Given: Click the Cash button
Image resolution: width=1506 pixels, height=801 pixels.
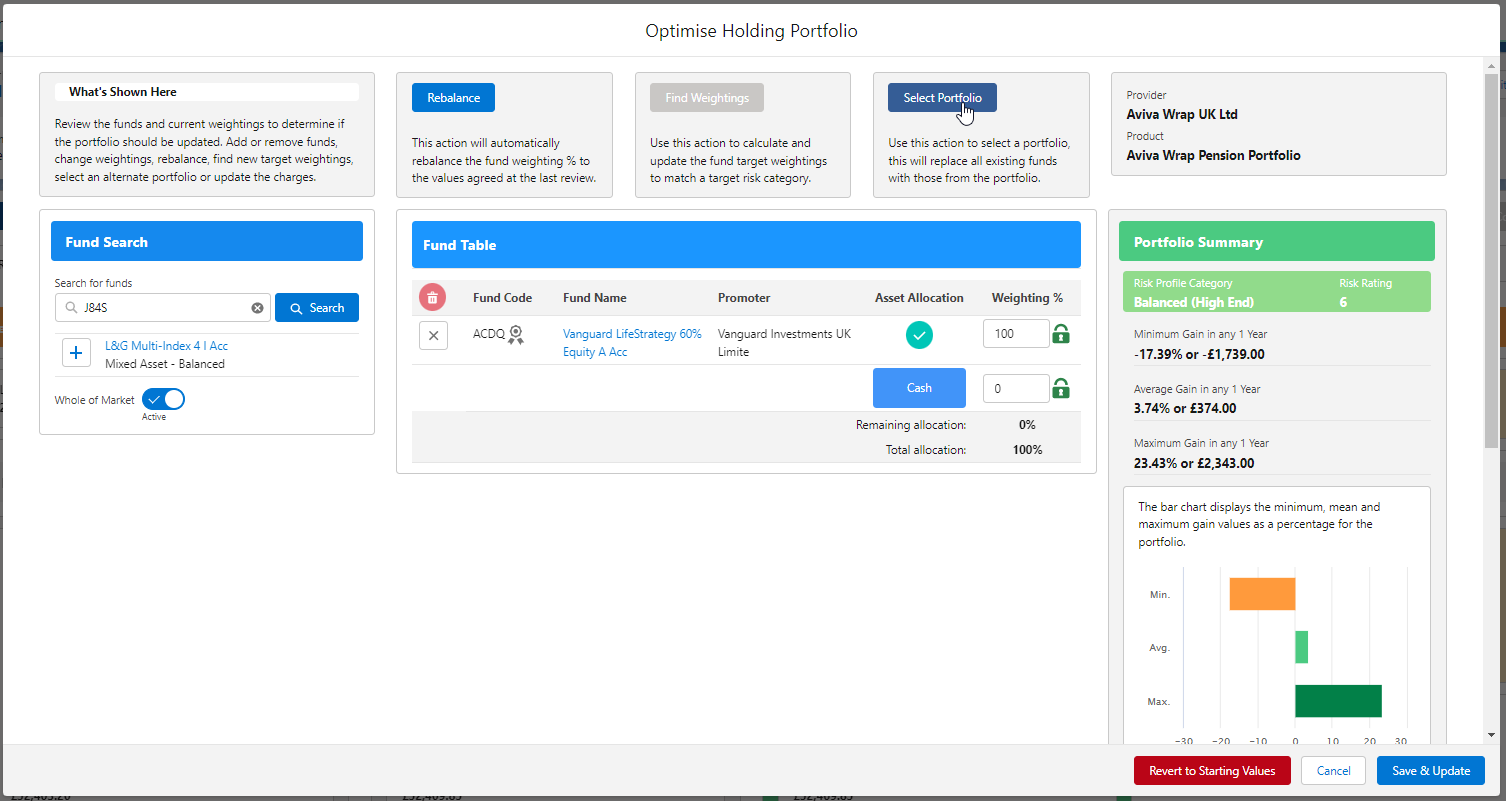Looking at the screenshot, I should point(919,388).
